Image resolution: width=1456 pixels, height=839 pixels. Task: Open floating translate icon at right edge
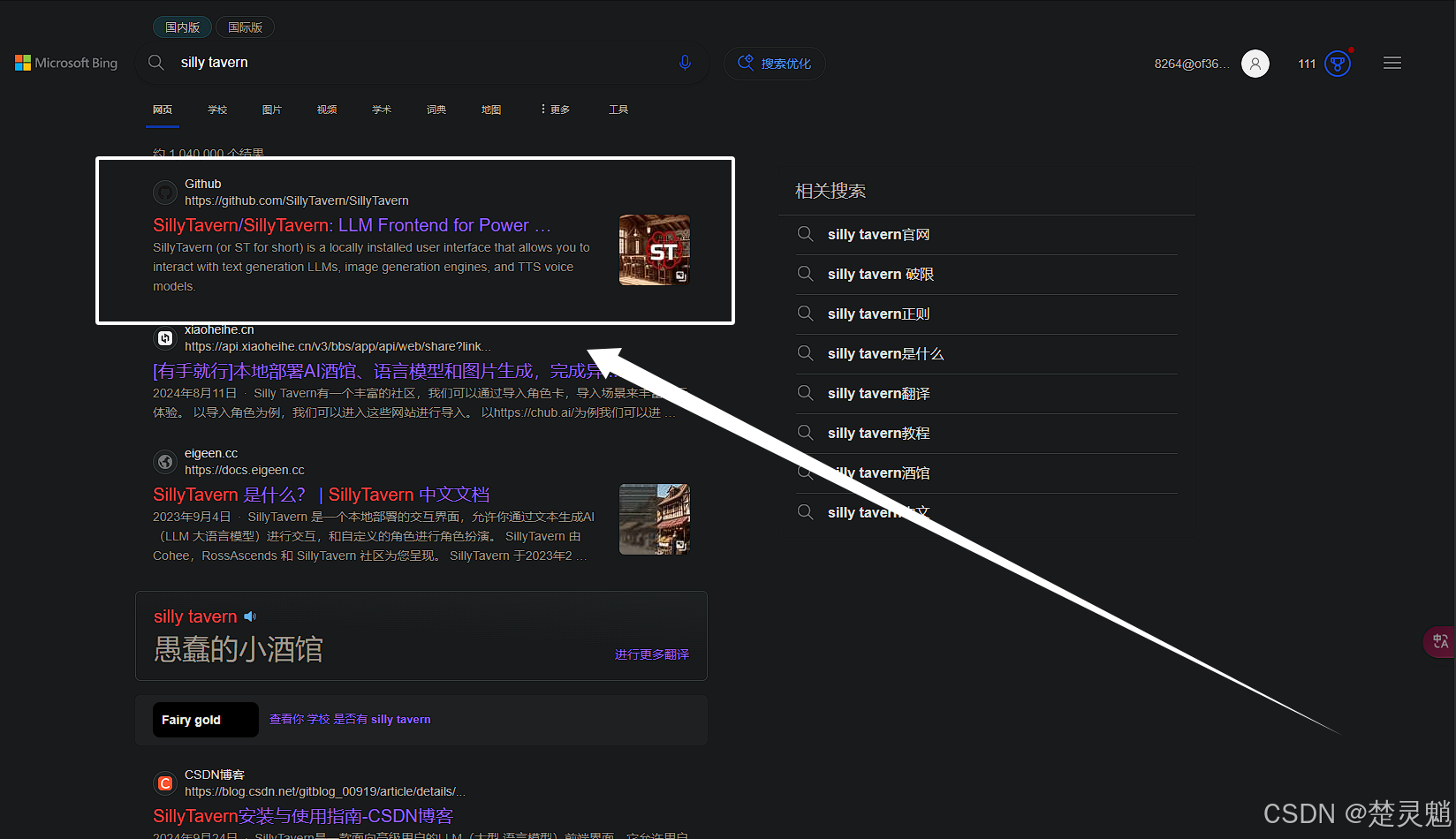tap(1440, 642)
